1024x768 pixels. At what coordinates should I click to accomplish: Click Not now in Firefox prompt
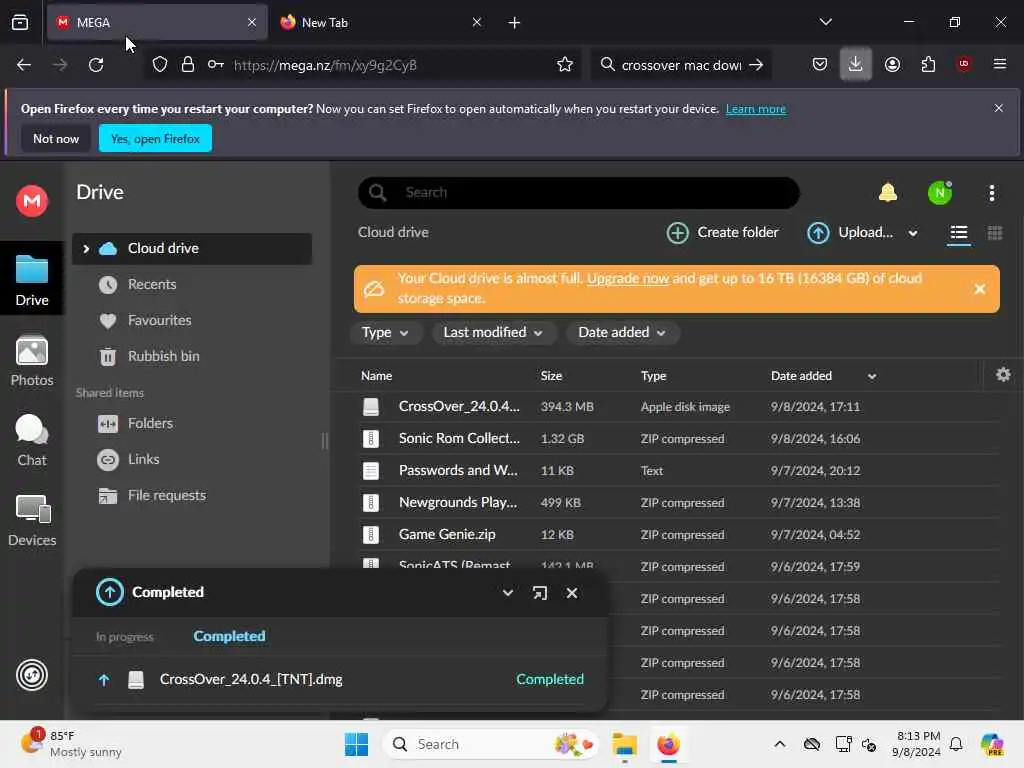(56, 138)
